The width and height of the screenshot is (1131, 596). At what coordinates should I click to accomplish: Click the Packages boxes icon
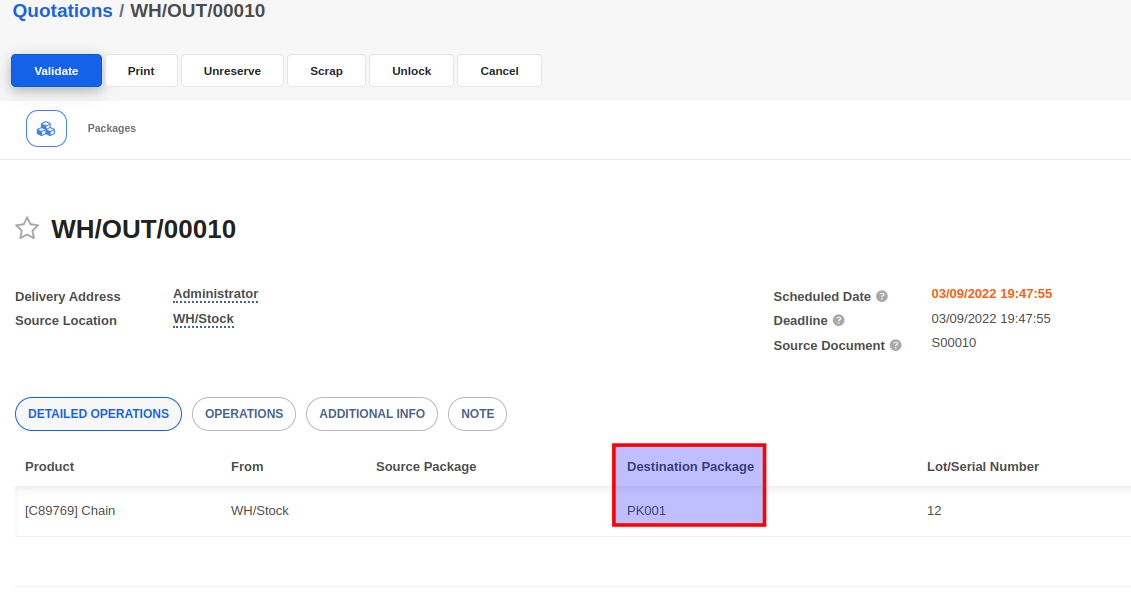[x=46, y=129]
